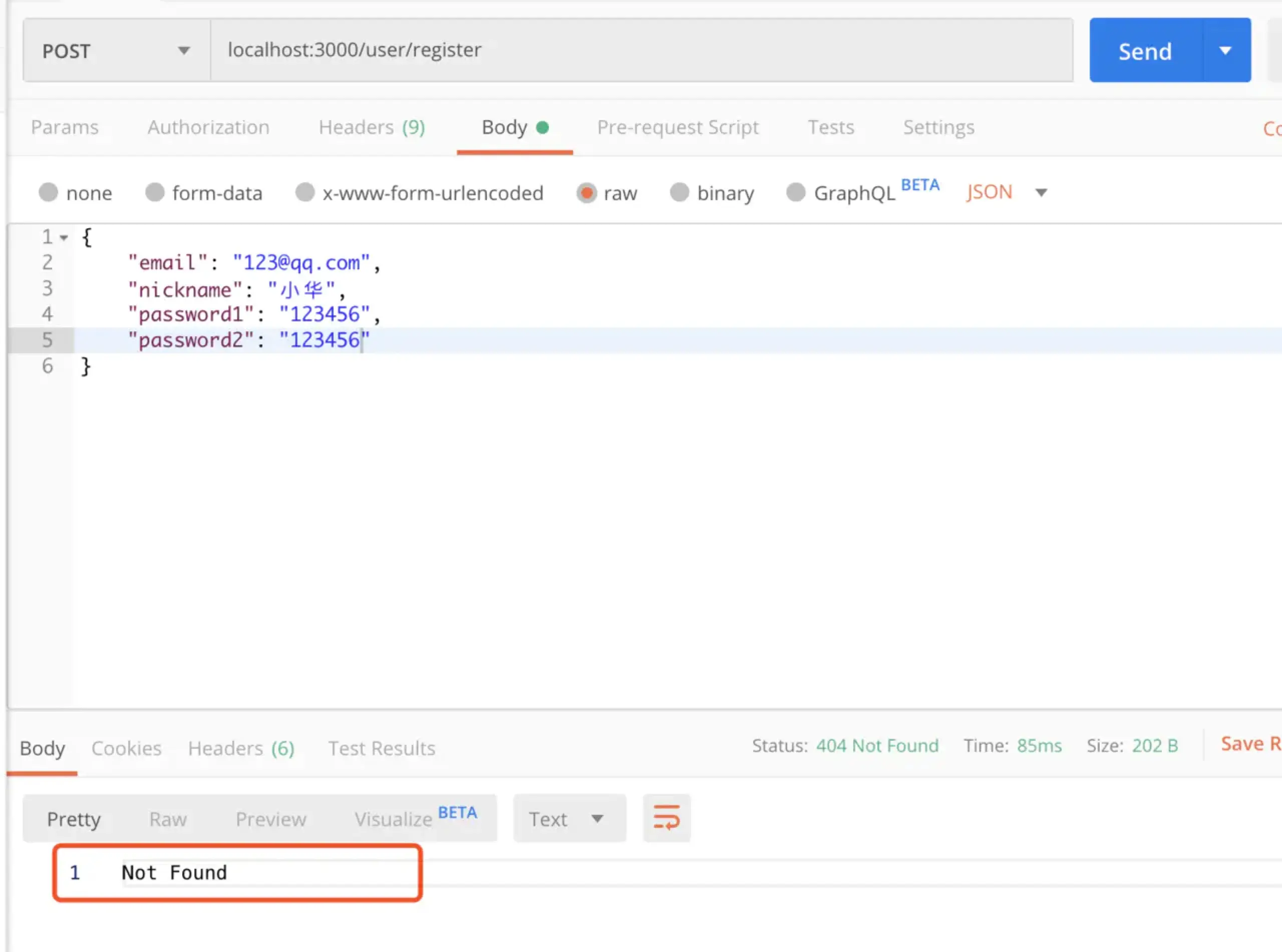The width and height of the screenshot is (1282, 952).
Task: Select GraphQL body type radio
Action: pos(795,192)
